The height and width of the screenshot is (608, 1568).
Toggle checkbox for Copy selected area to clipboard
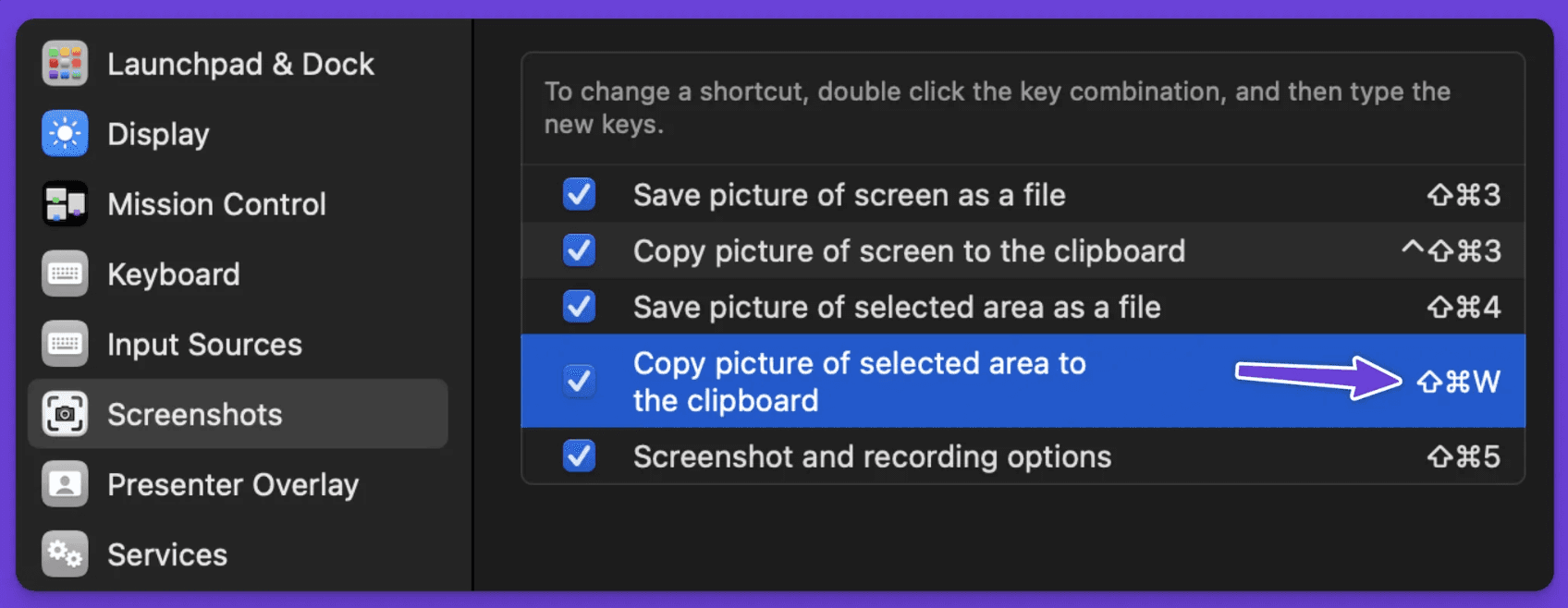click(x=580, y=381)
